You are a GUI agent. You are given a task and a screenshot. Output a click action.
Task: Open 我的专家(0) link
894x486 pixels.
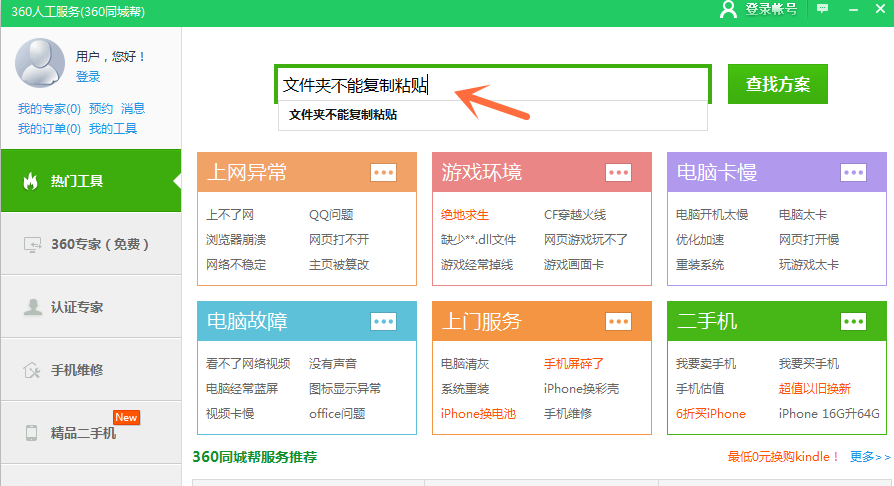point(49,108)
